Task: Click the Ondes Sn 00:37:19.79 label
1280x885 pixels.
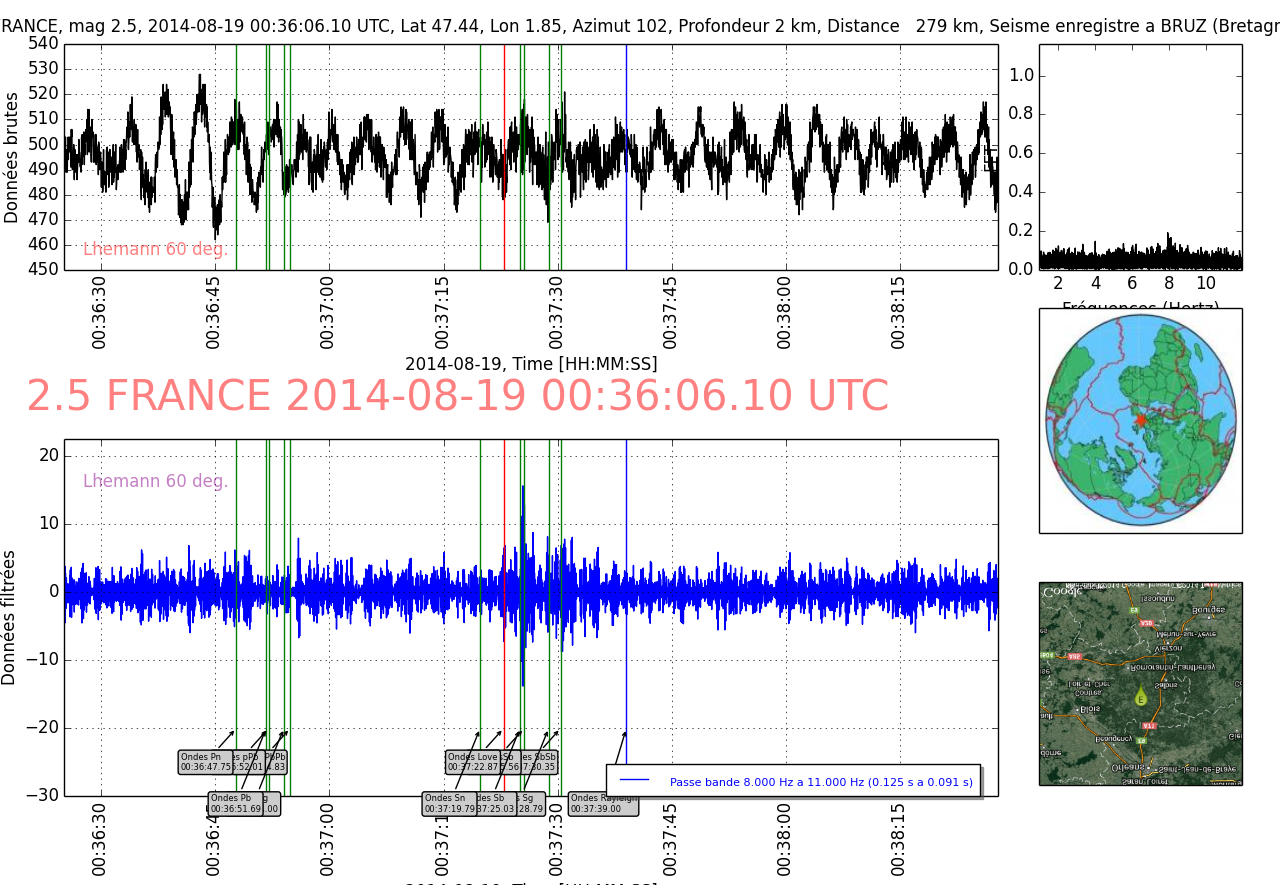Action: (449, 803)
